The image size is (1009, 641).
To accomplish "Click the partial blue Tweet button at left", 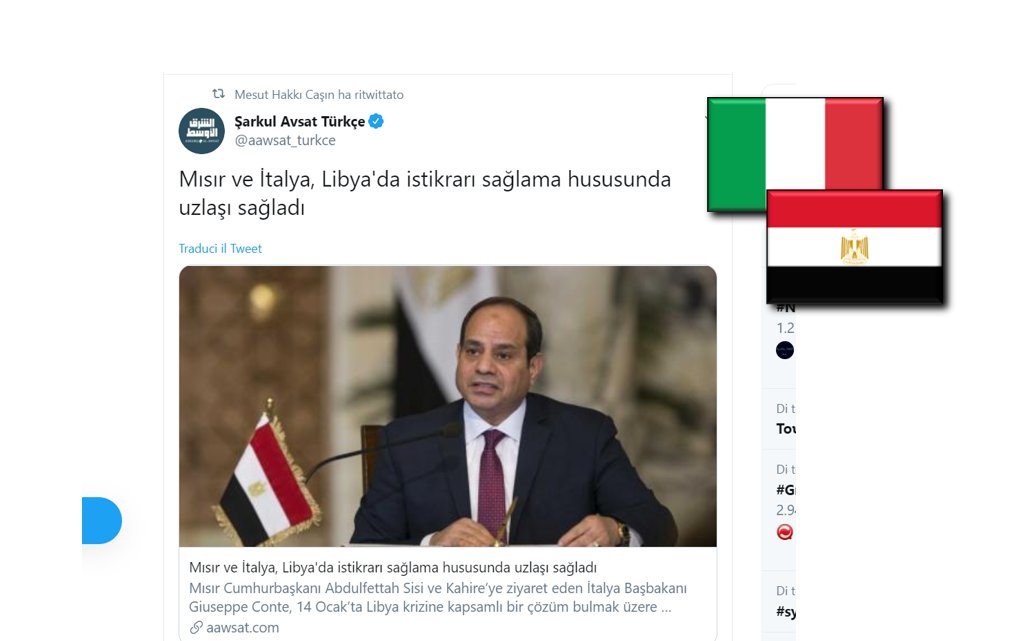I will click(102, 520).
